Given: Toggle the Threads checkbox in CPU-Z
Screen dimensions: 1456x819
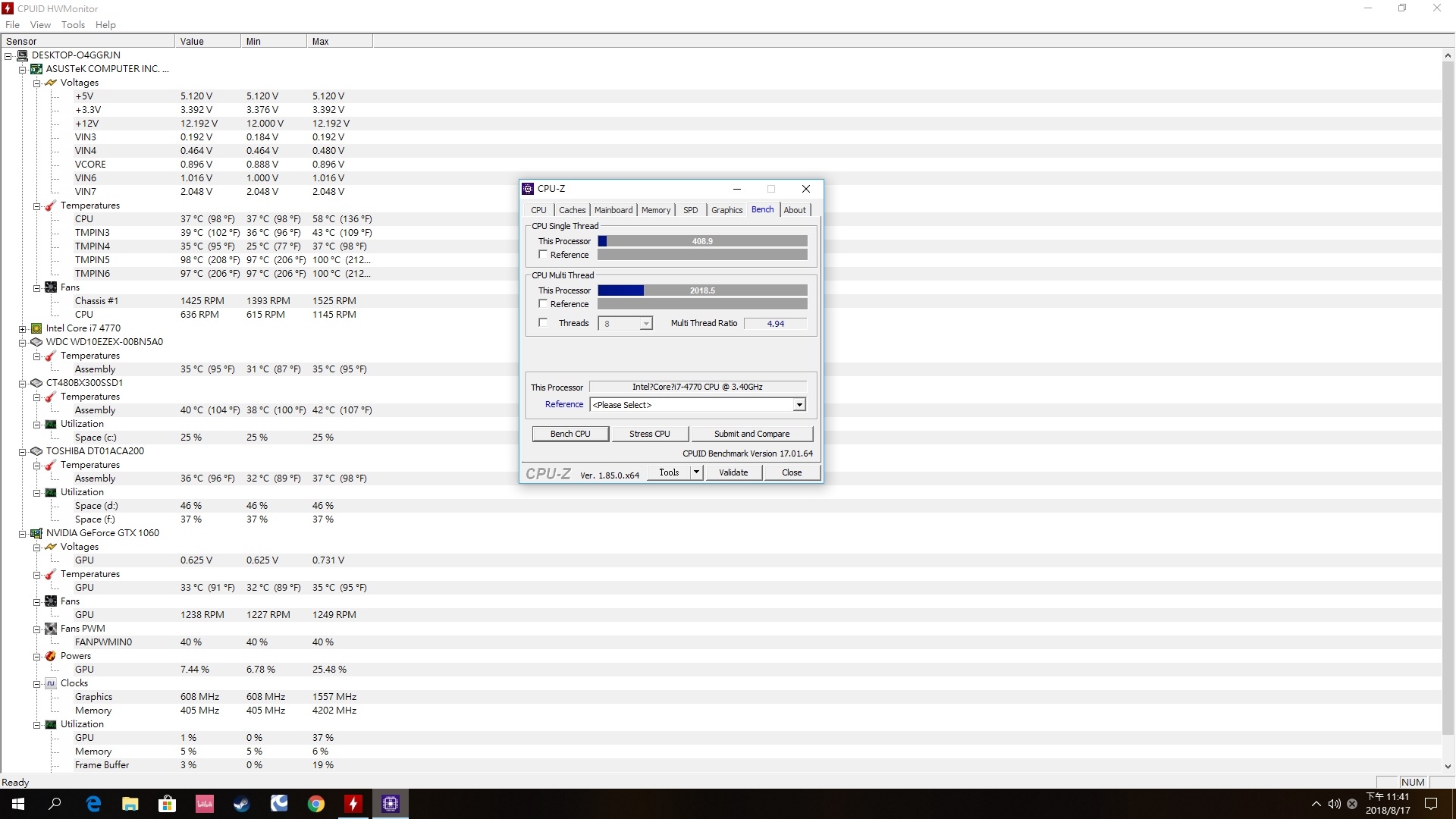Looking at the screenshot, I should point(543,323).
